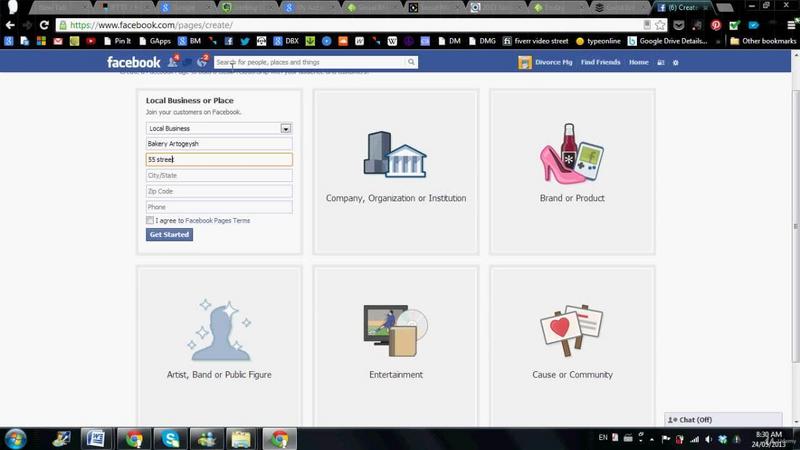Switch to active Facebook Create tab
800x450 pixels.
click(x=682, y=8)
